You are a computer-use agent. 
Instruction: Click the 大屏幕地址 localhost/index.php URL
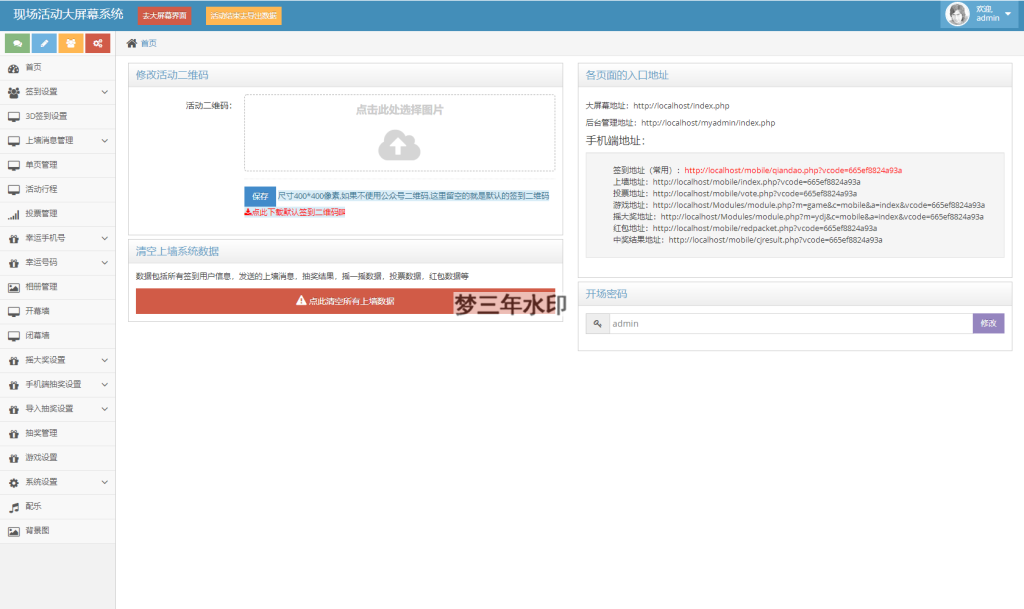[x=681, y=106]
